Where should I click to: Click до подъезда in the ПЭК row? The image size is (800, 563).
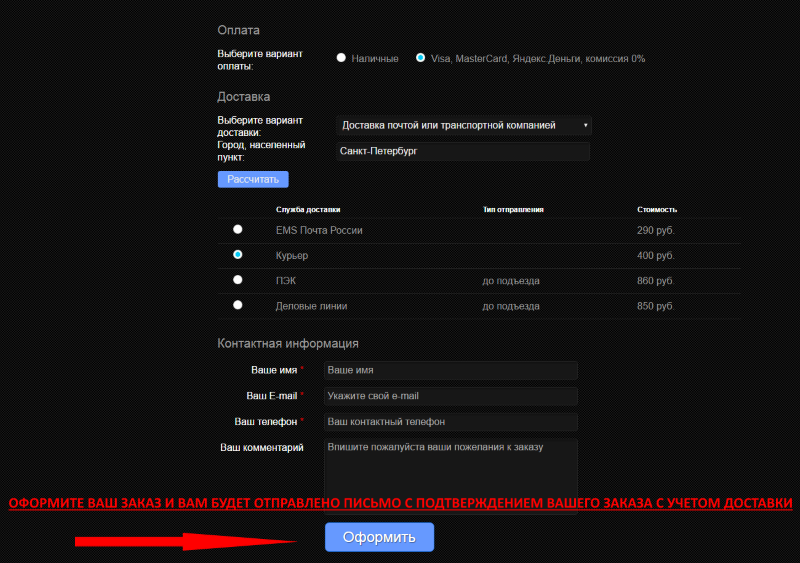click(511, 281)
